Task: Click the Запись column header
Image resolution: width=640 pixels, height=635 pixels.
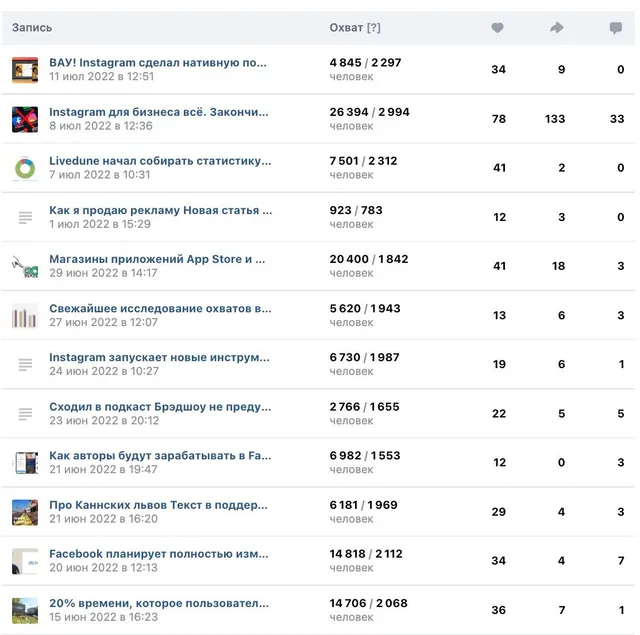Action: (32, 28)
